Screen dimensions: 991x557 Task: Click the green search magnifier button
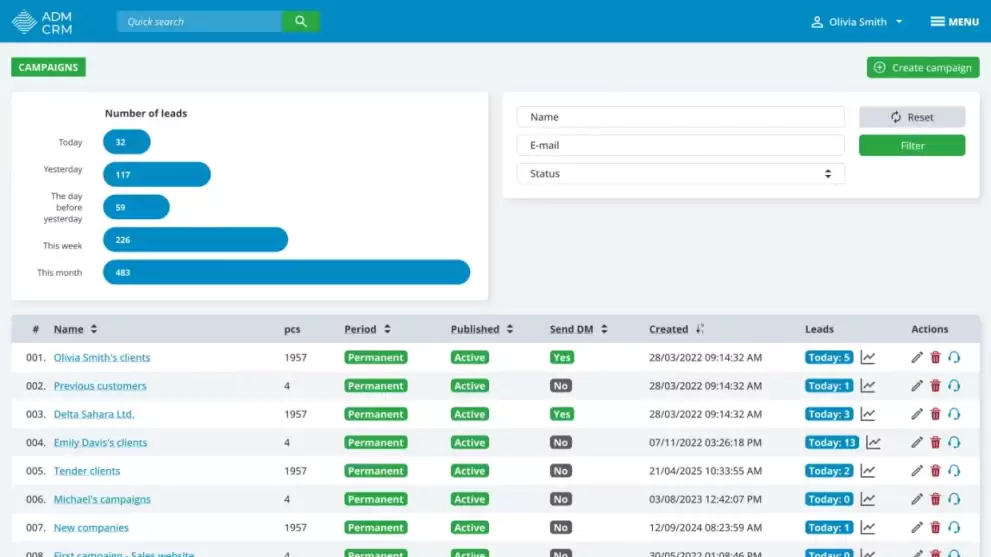click(x=300, y=21)
